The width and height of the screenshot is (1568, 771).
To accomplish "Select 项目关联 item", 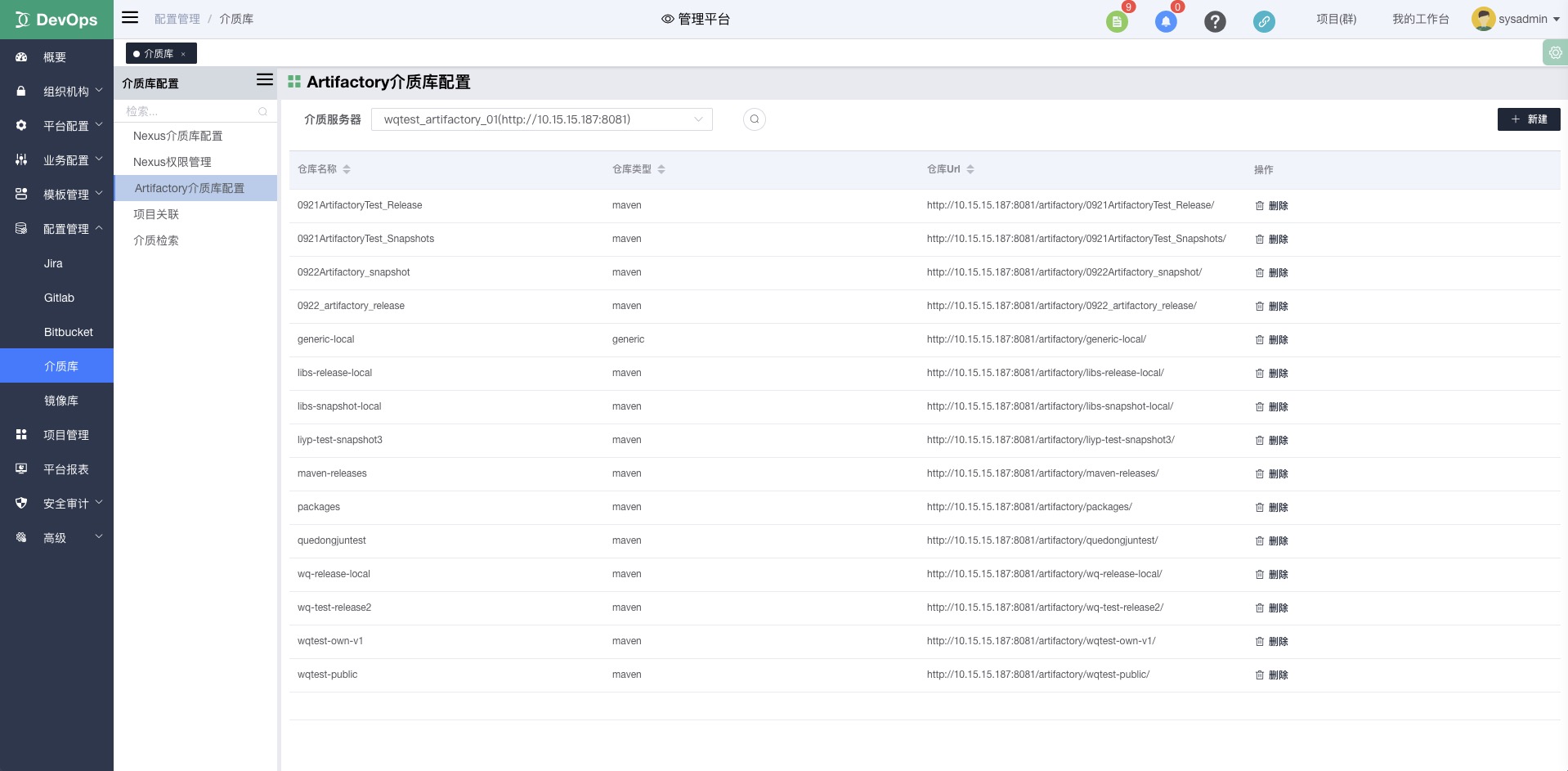I will 195,214.
